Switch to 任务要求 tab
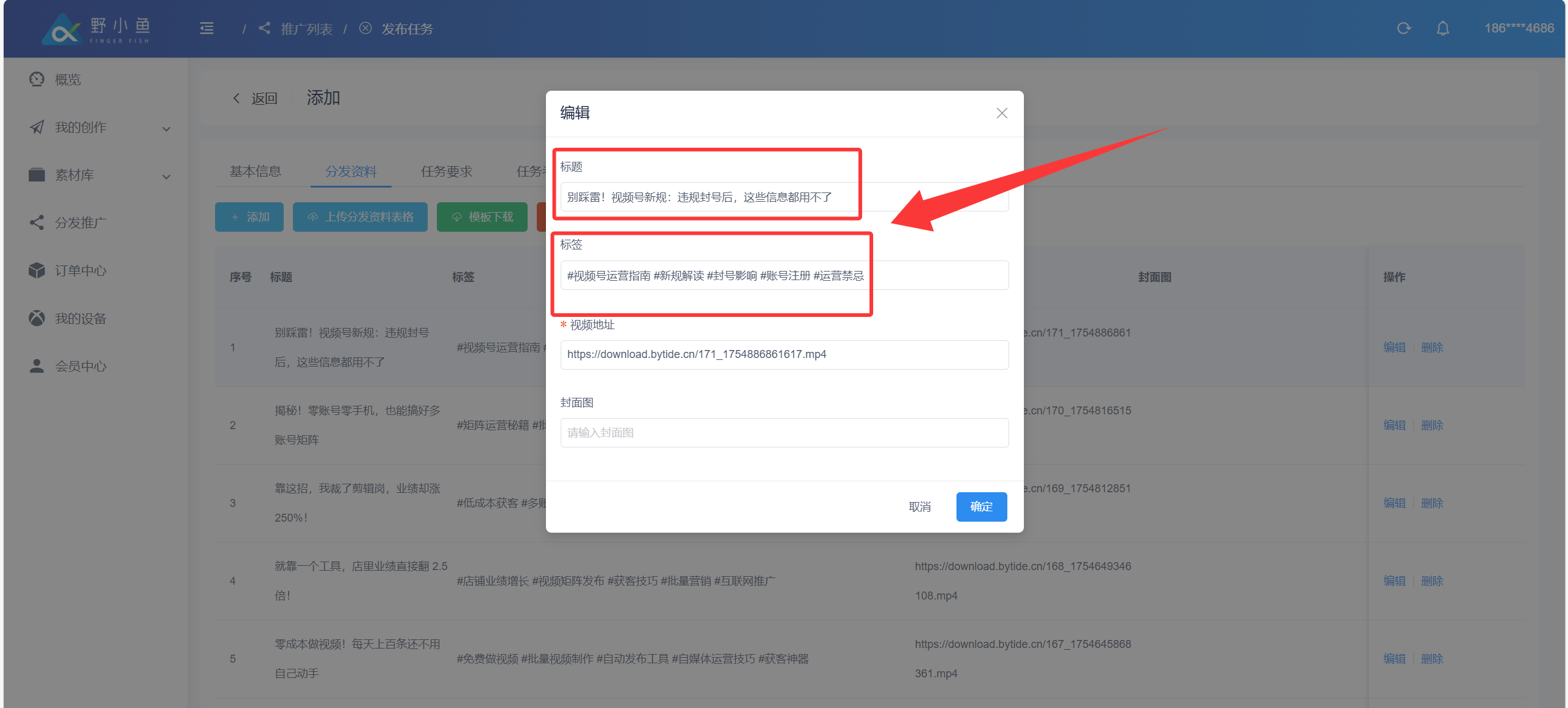 click(x=446, y=172)
